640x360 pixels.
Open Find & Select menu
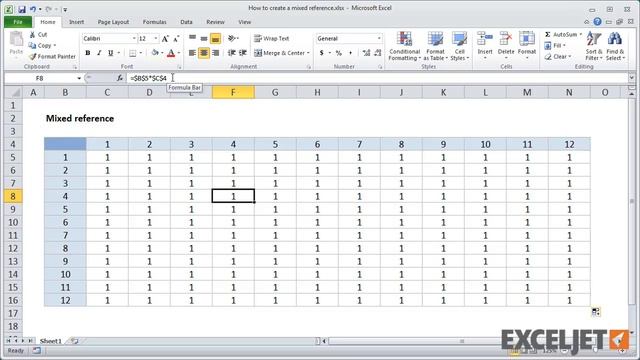coord(615,46)
